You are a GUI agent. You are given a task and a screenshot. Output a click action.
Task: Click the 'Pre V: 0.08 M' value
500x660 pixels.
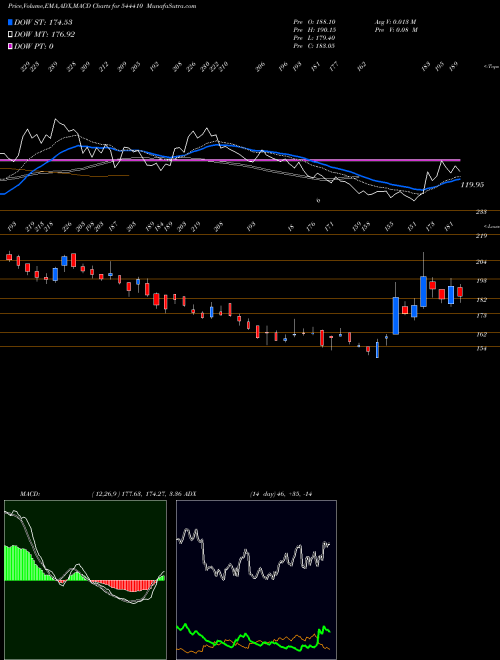(x=395, y=30)
